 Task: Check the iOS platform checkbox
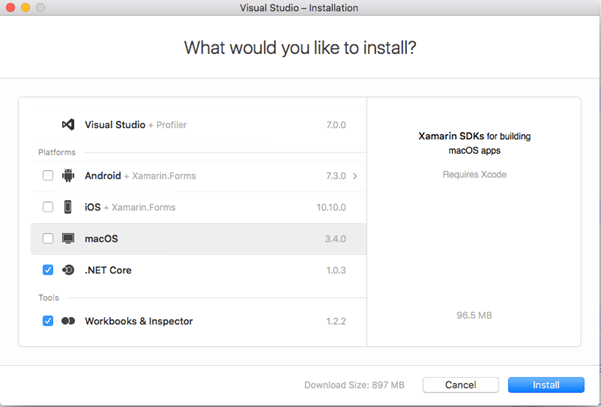click(48, 207)
